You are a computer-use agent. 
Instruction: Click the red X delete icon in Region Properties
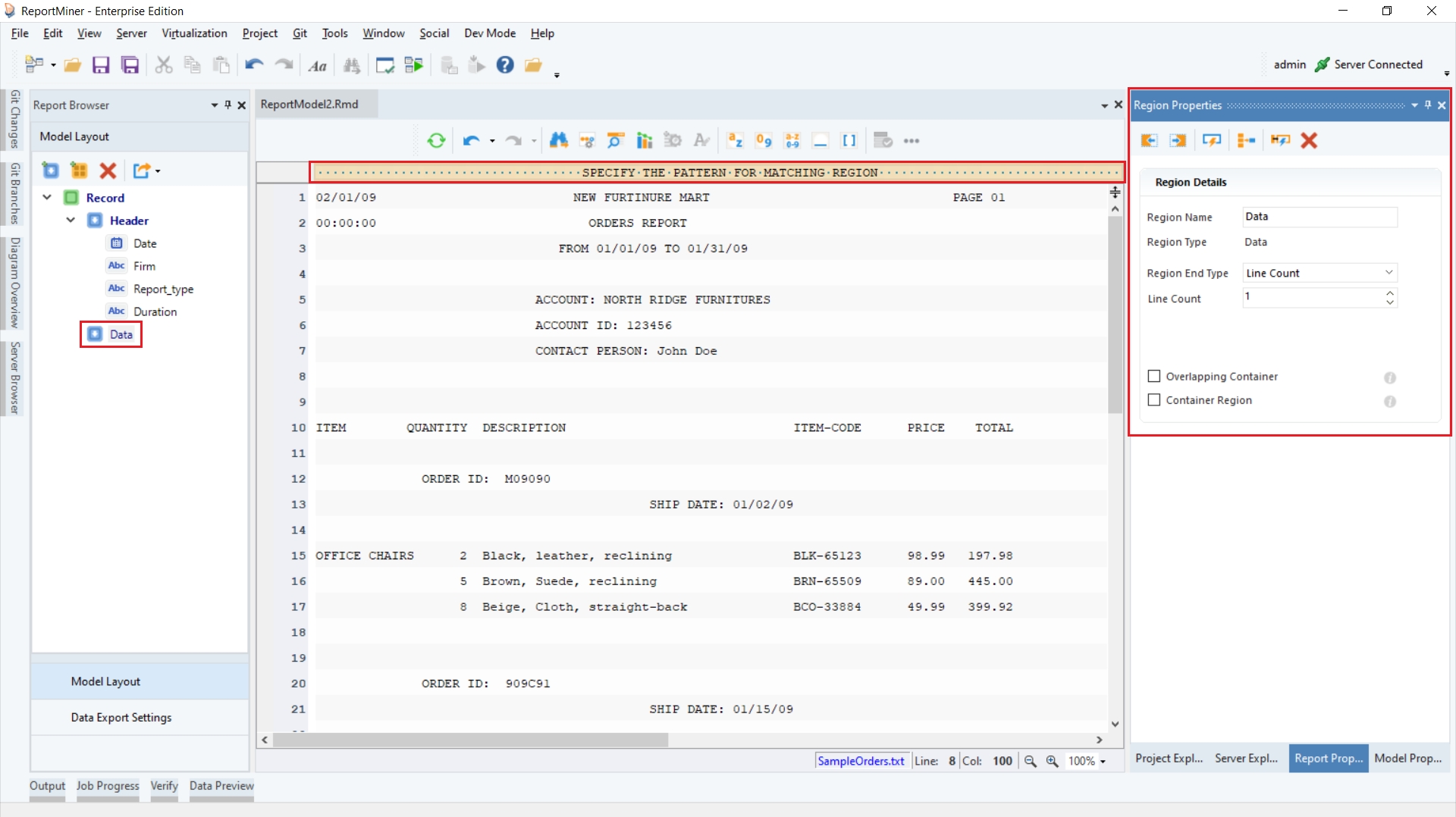[1309, 140]
